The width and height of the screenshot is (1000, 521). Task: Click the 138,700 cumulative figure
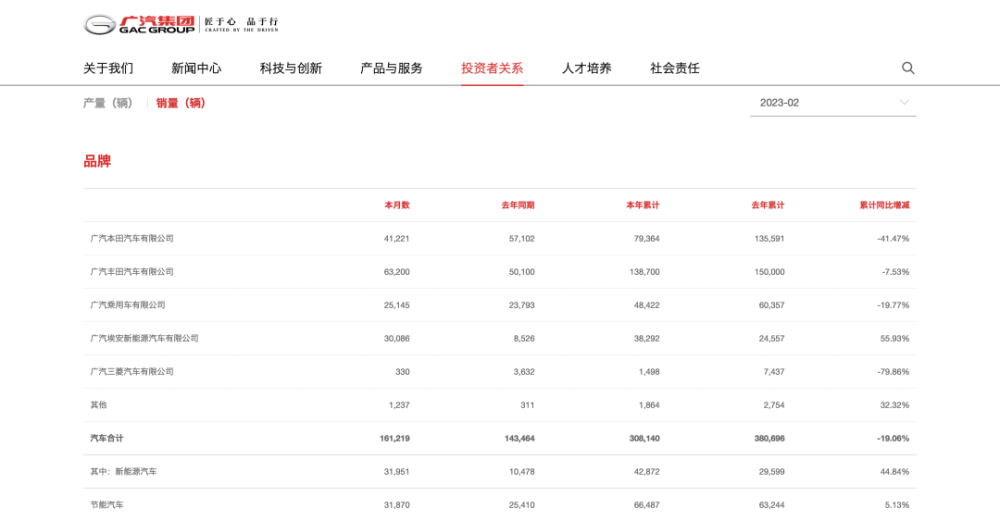645,272
